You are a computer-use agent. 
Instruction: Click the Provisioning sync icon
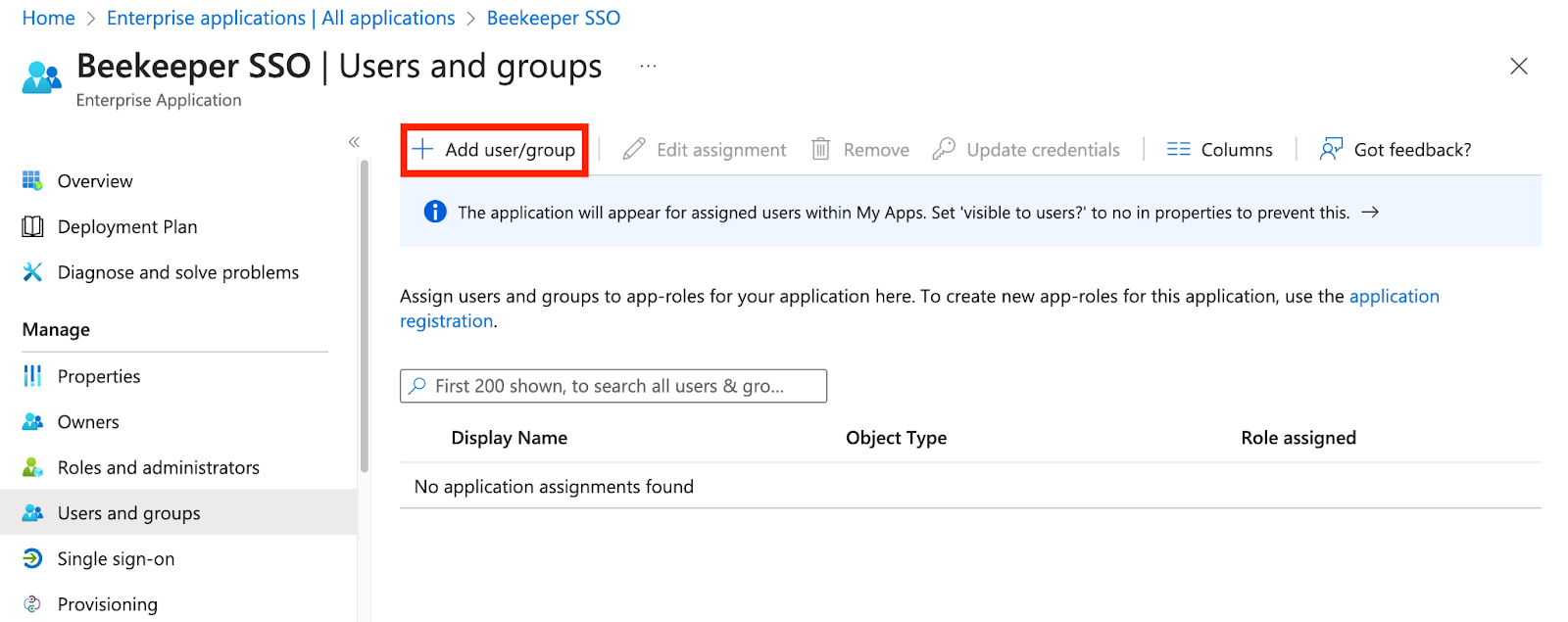pyautogui.click(x=32, y=604)
